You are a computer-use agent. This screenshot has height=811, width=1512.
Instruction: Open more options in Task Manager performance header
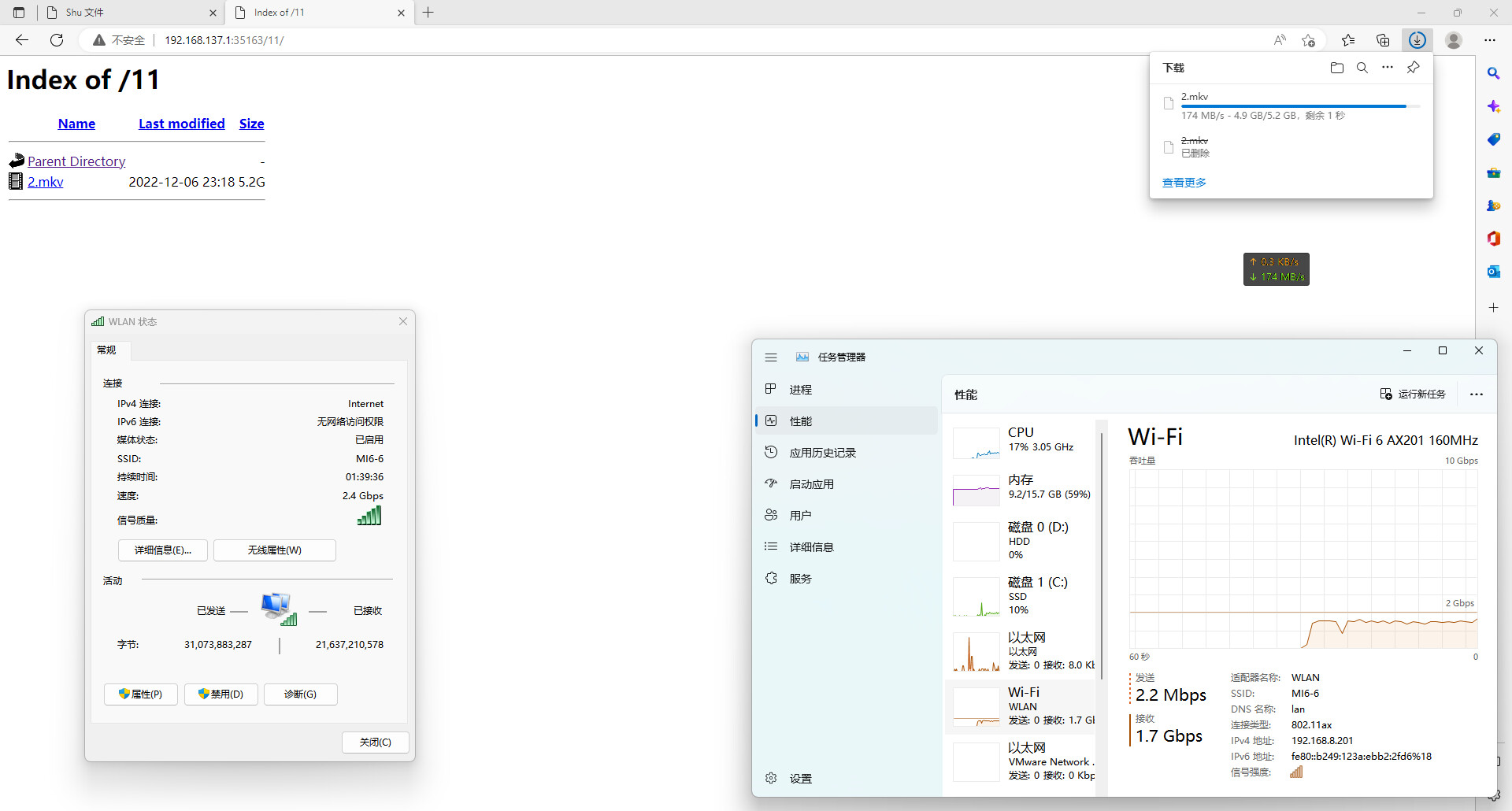coord(1477,394)
